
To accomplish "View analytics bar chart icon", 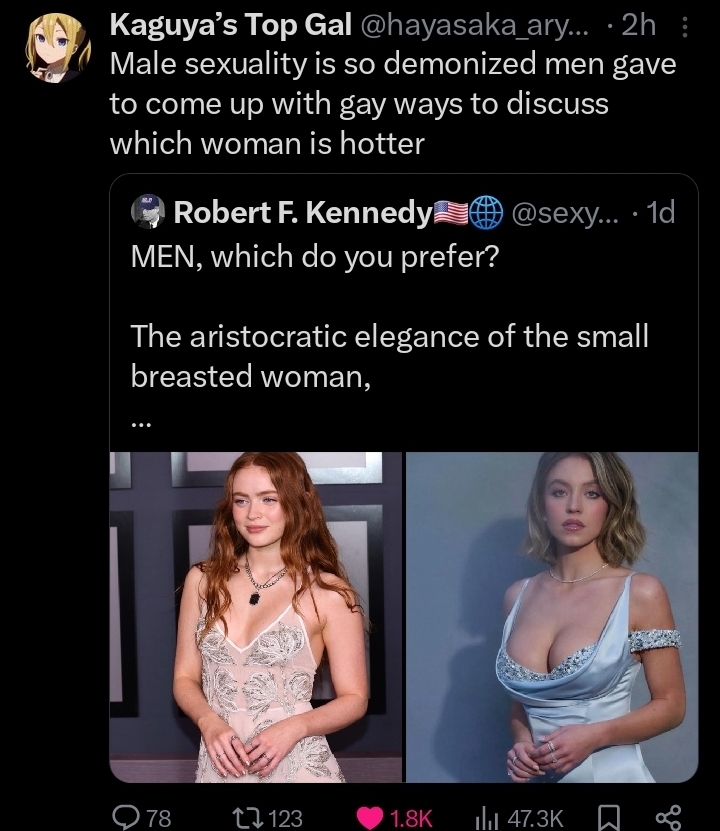I will pos(485,817).
